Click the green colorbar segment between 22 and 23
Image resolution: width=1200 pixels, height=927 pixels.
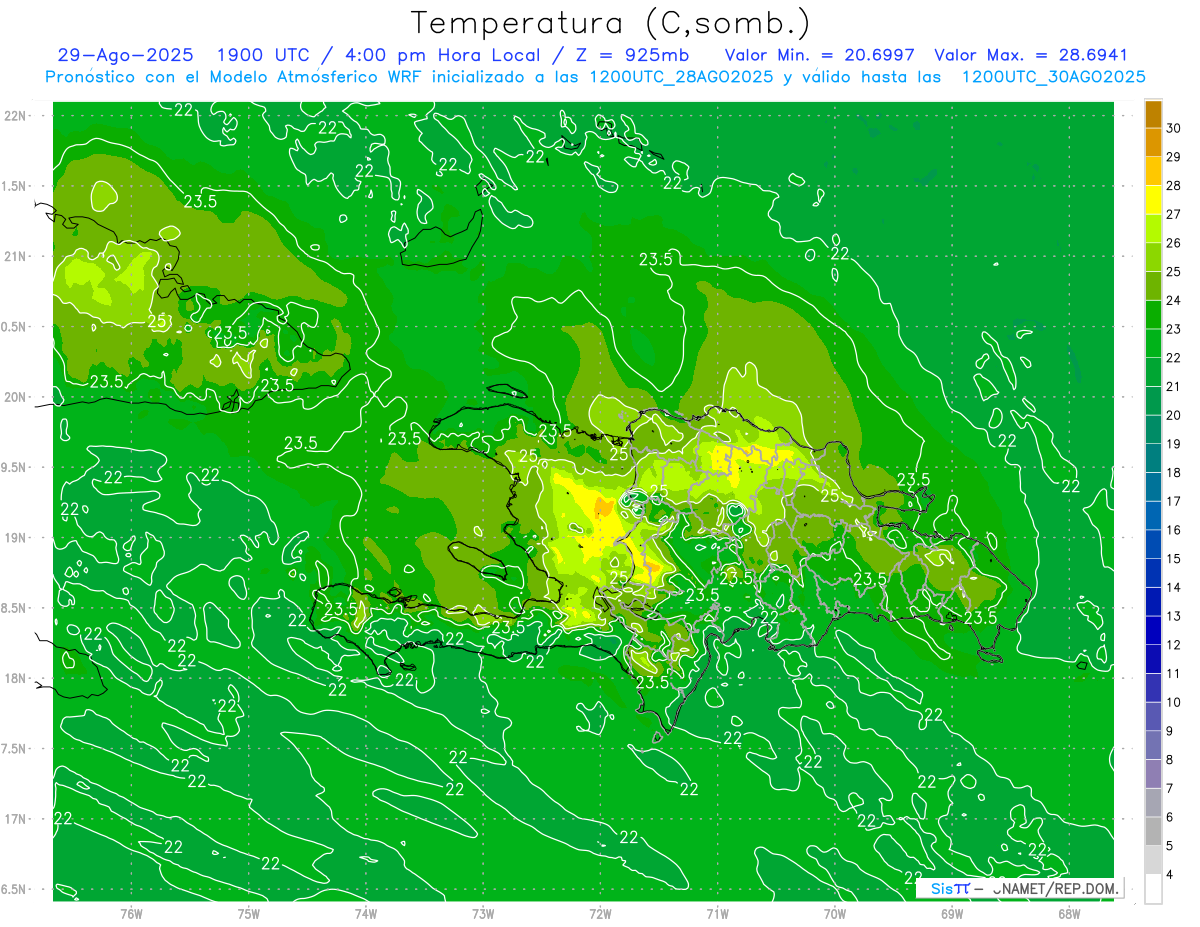[1154, 344]
